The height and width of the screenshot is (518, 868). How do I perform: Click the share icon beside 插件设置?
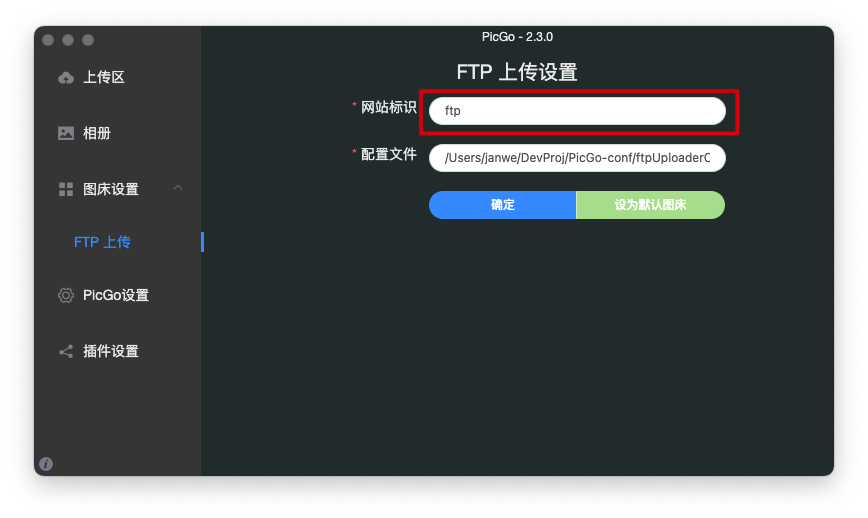click(66, 351)
